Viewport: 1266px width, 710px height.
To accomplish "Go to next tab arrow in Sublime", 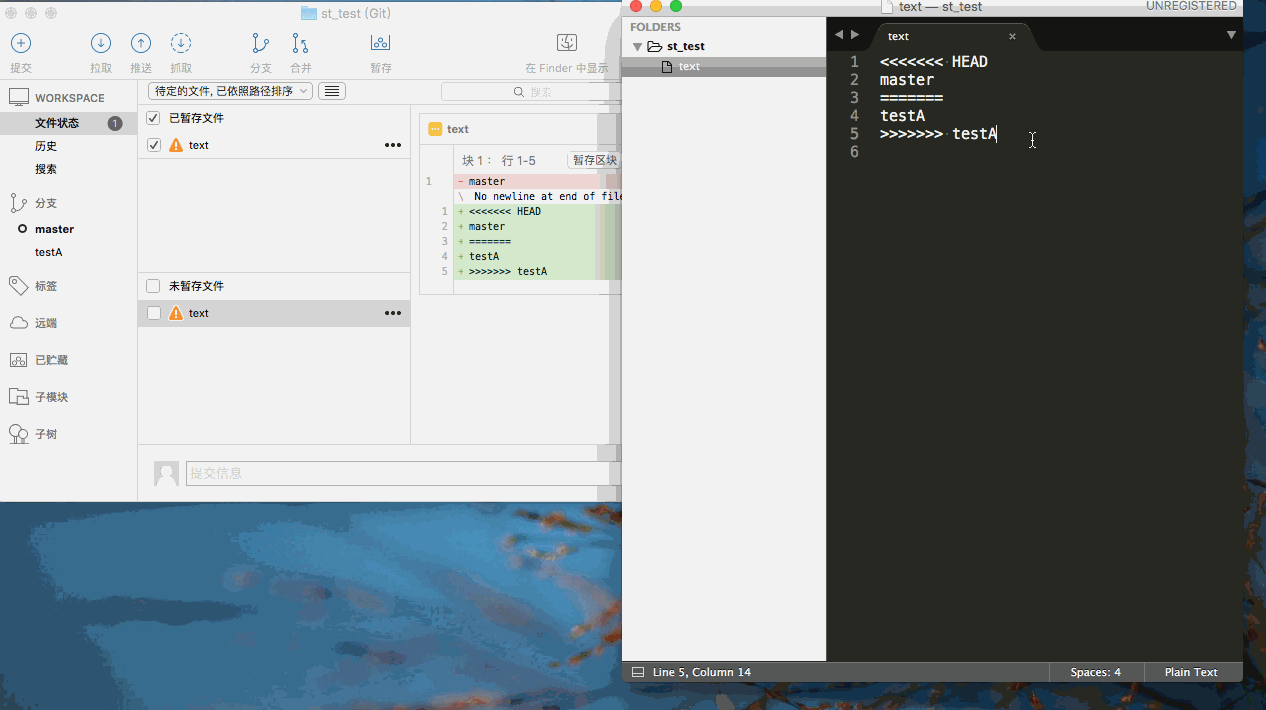I will tap(855, 35).
